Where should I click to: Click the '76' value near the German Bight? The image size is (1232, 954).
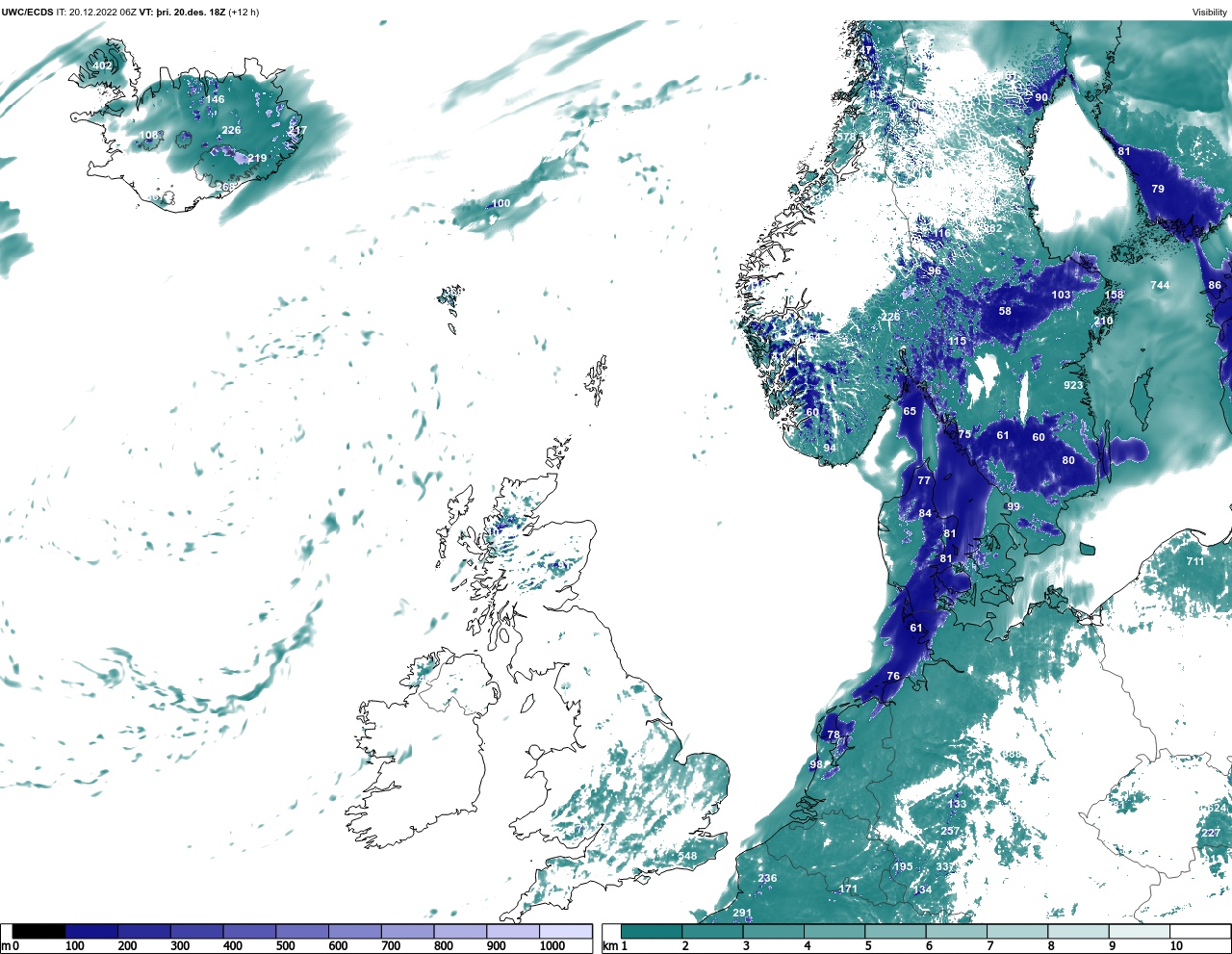point(893,676)
